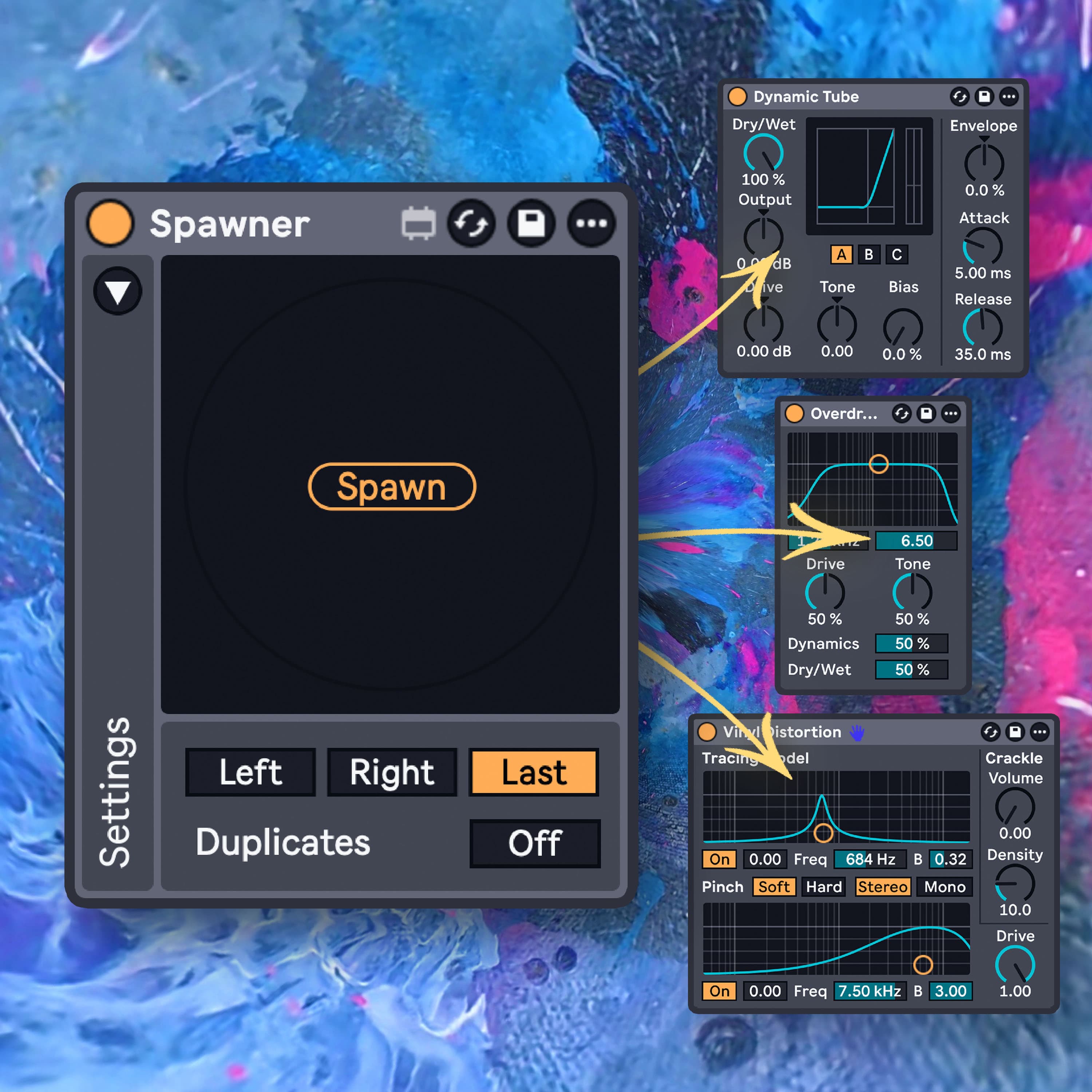
Task: Click the Dynamic Tube hot-swap icon
Action: [959, 97]
